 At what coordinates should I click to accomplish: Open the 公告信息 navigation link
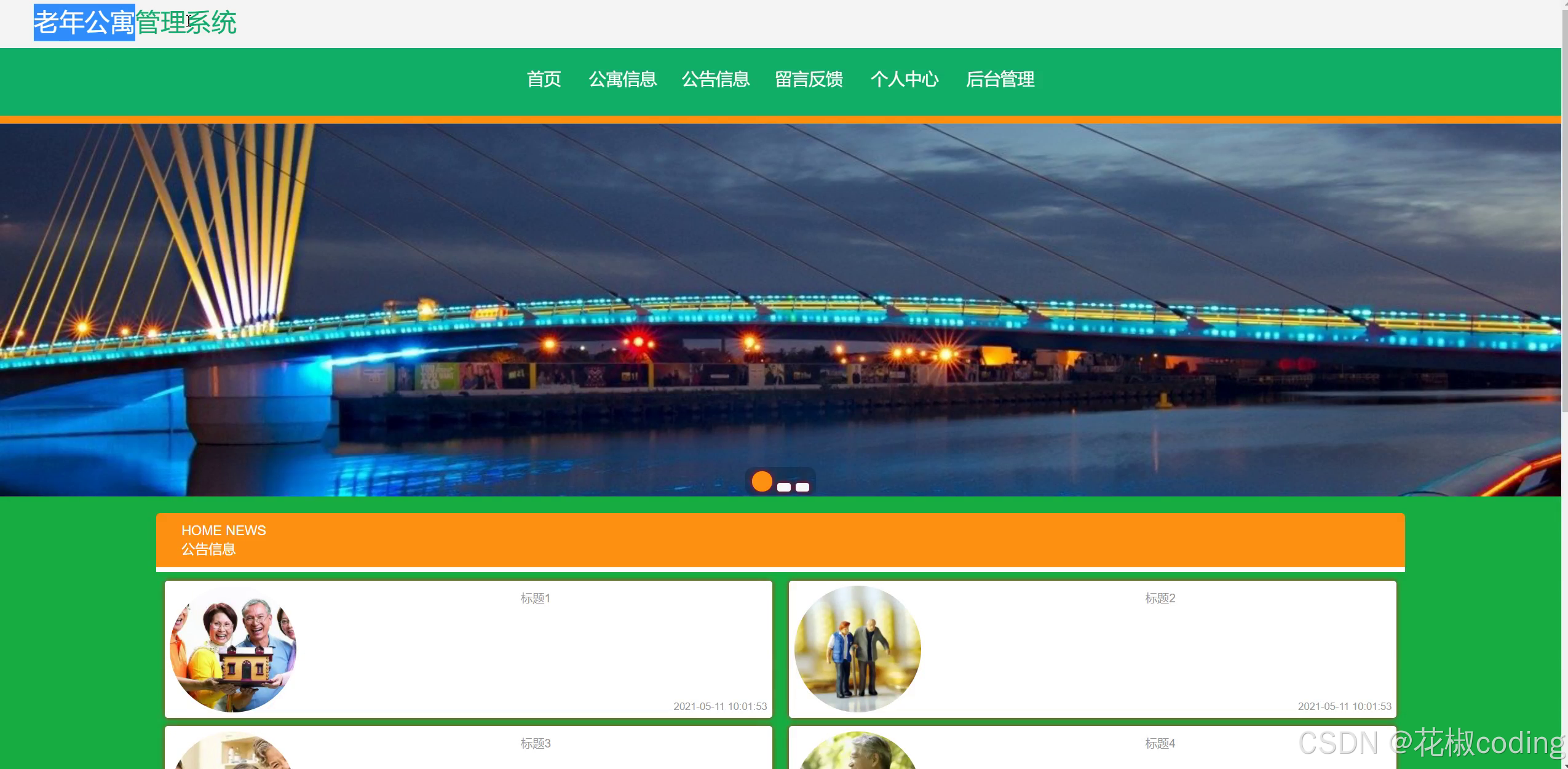coord(715,79)
